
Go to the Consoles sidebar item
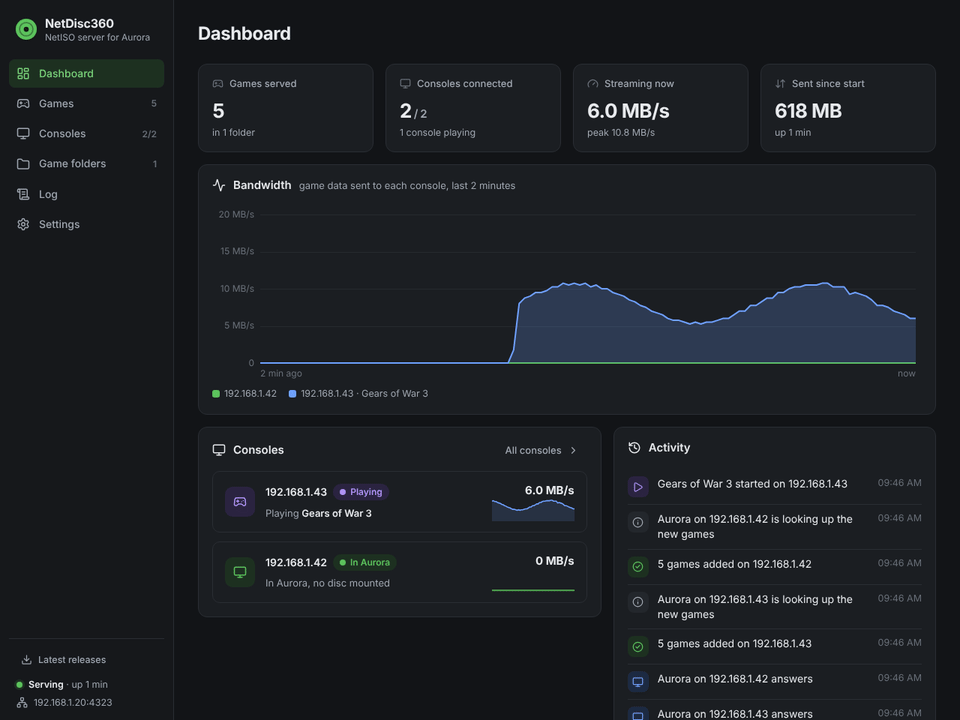[x=86, y=133]
